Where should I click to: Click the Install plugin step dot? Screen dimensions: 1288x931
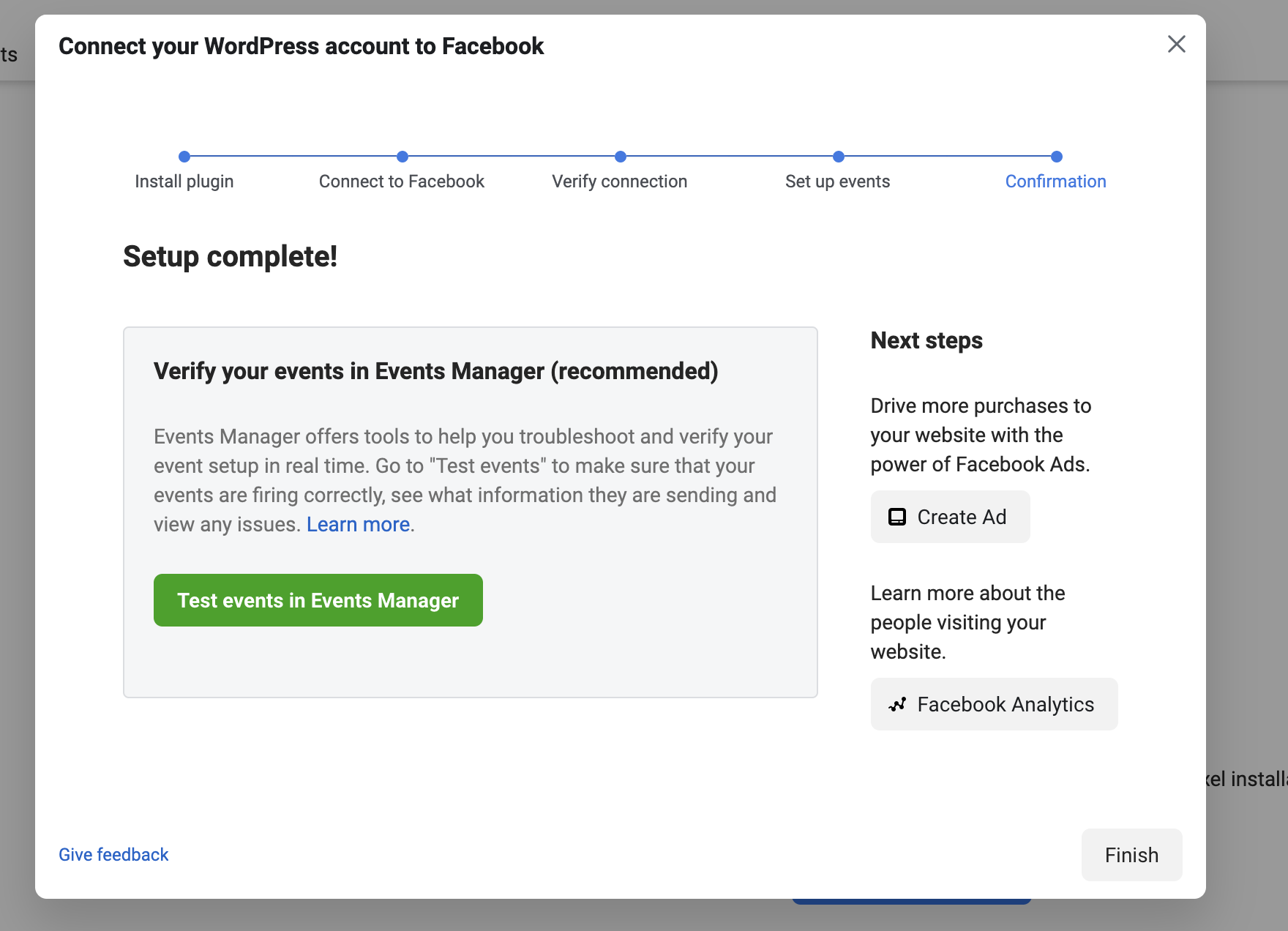[x=184, y=157]
